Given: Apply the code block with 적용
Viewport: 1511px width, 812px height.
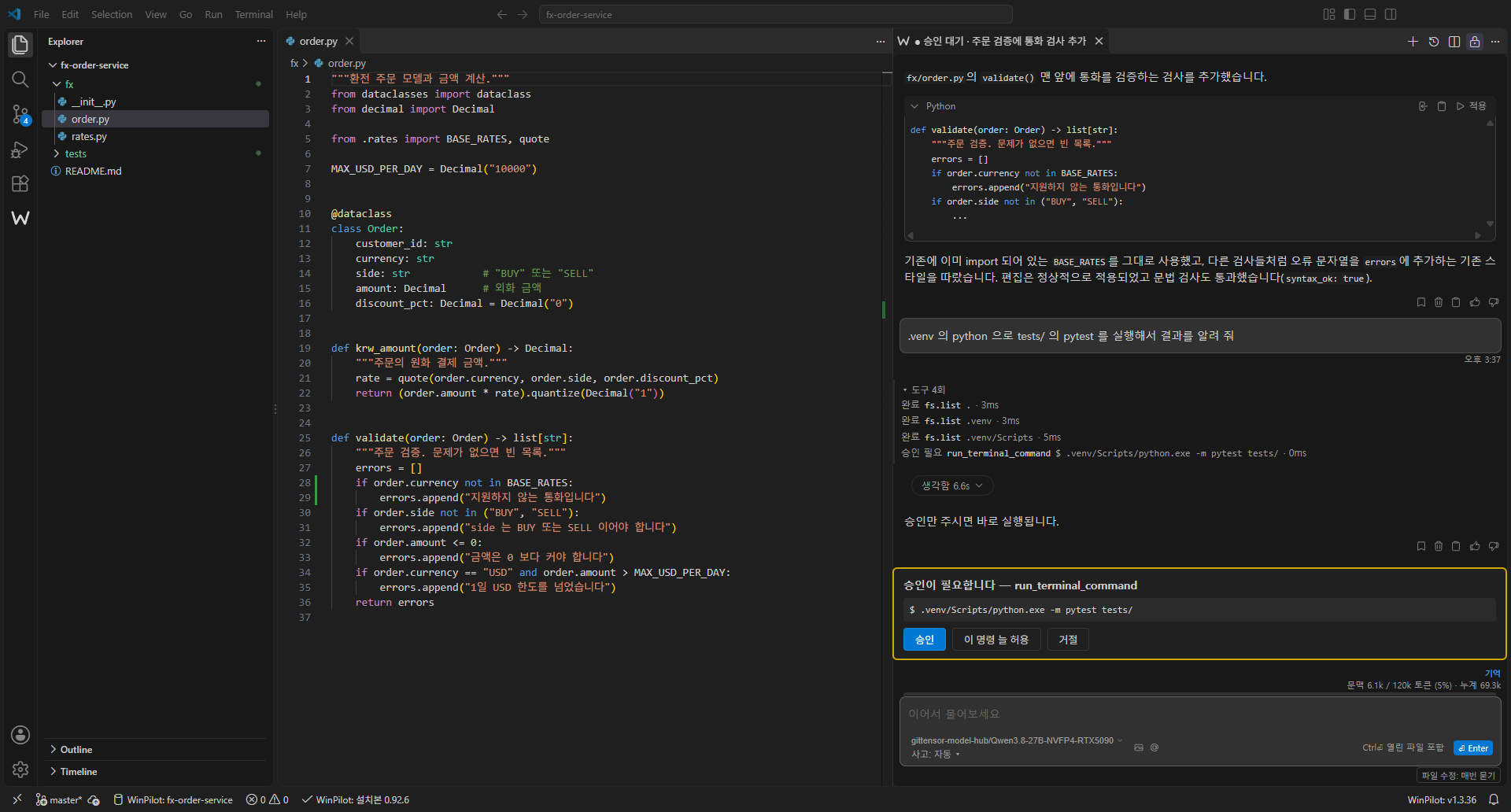Looking at the screenshot, I should [1472, 106].
